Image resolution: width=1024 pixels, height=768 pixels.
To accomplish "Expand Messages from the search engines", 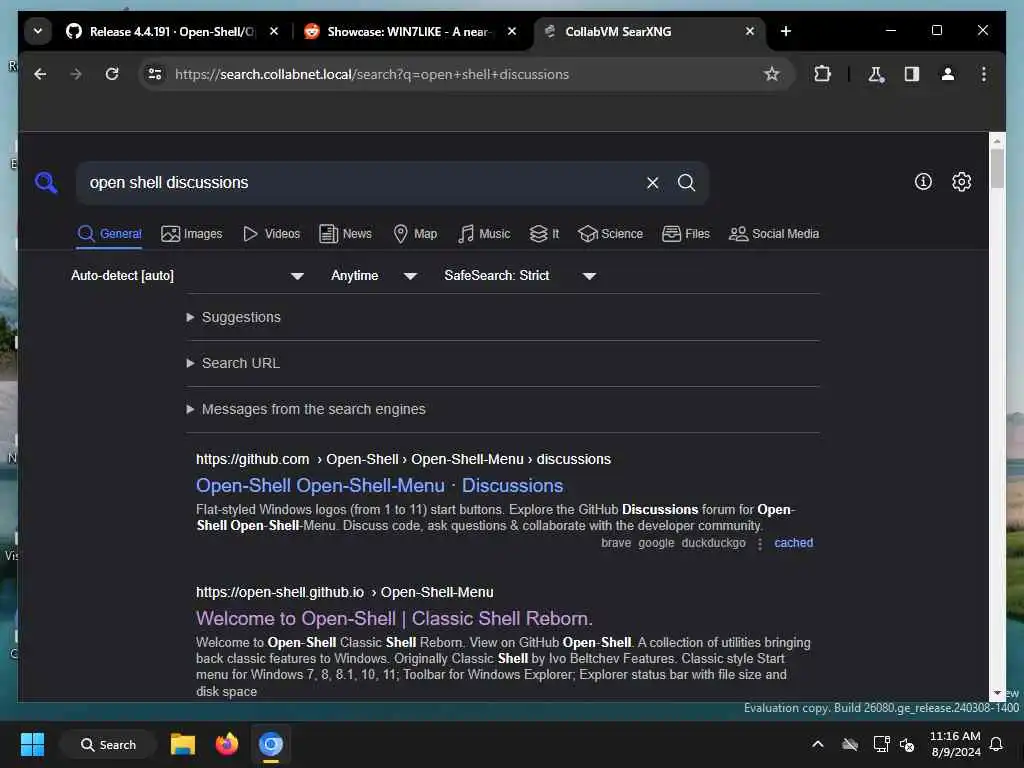I will point(306,409).
